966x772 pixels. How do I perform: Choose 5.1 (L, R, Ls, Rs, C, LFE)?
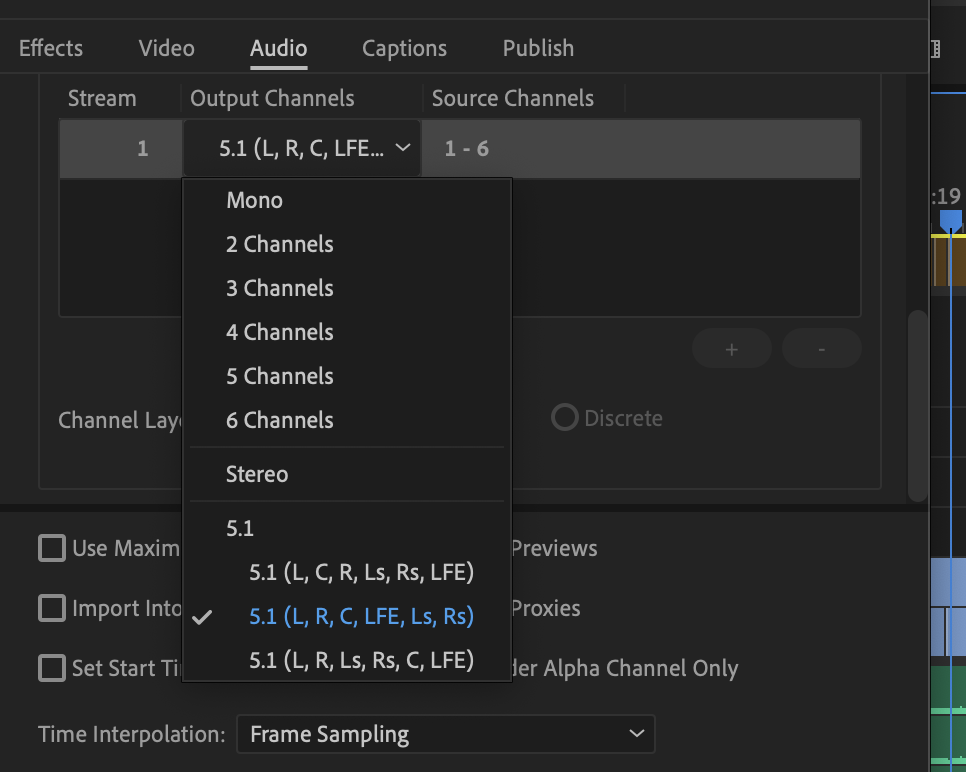(361, 660)
